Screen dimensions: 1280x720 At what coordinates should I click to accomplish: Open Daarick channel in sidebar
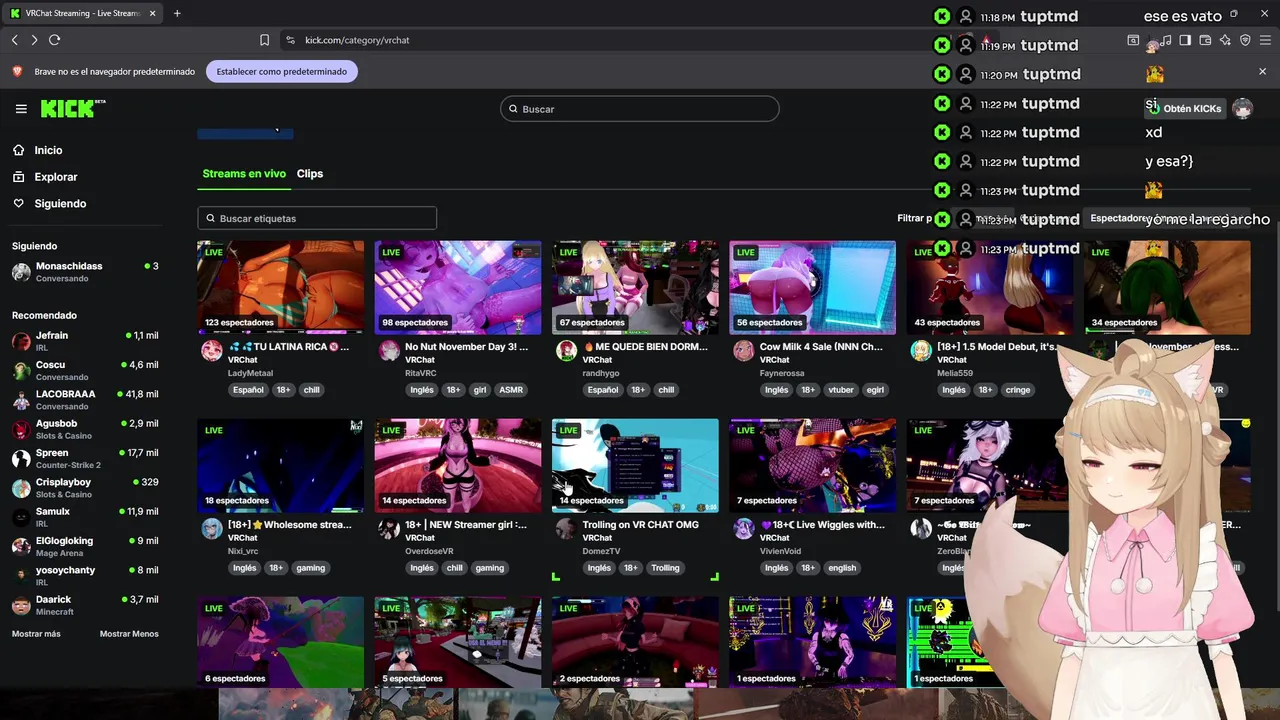click(85, 605)
